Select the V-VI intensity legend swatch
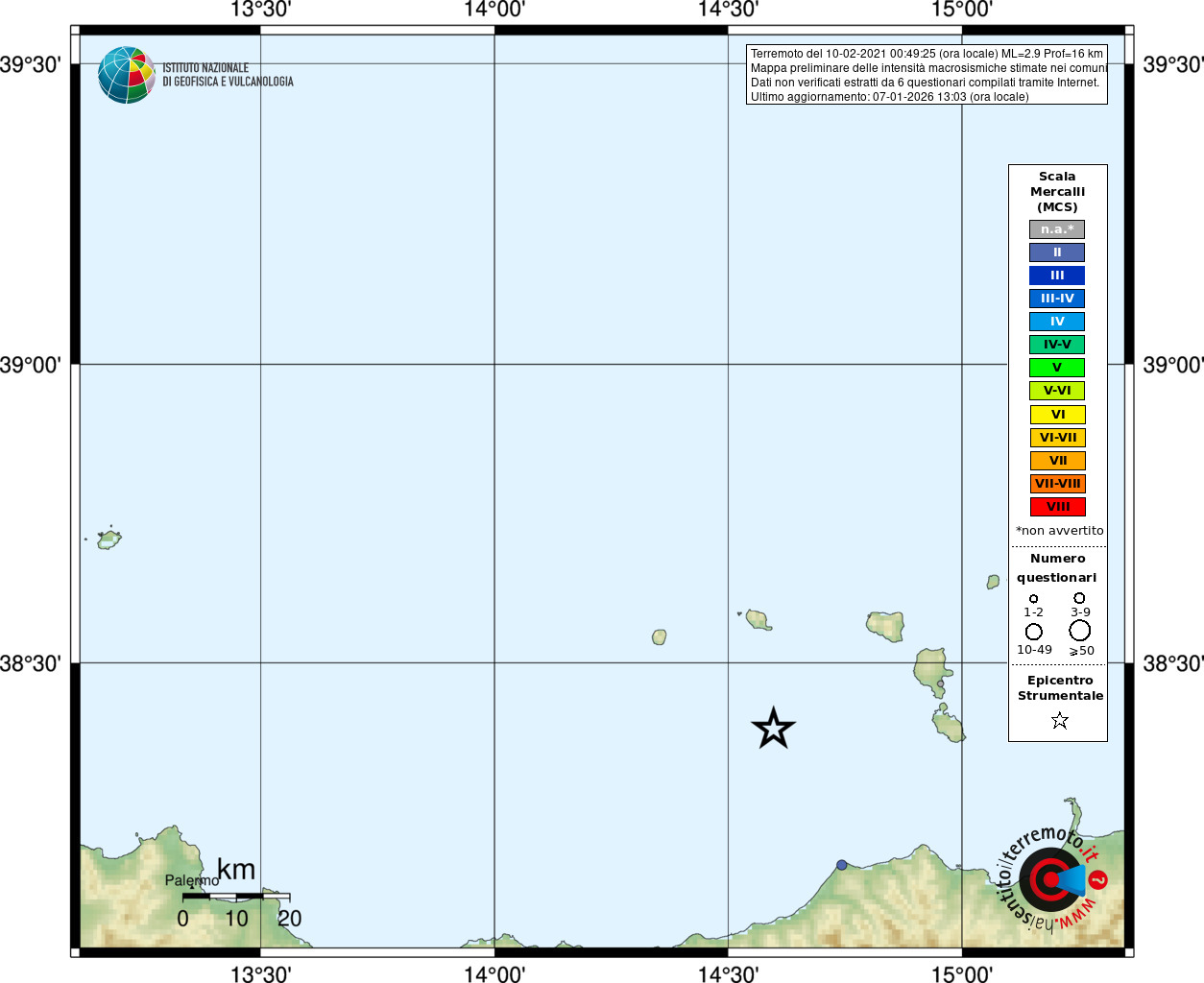 1057,391
